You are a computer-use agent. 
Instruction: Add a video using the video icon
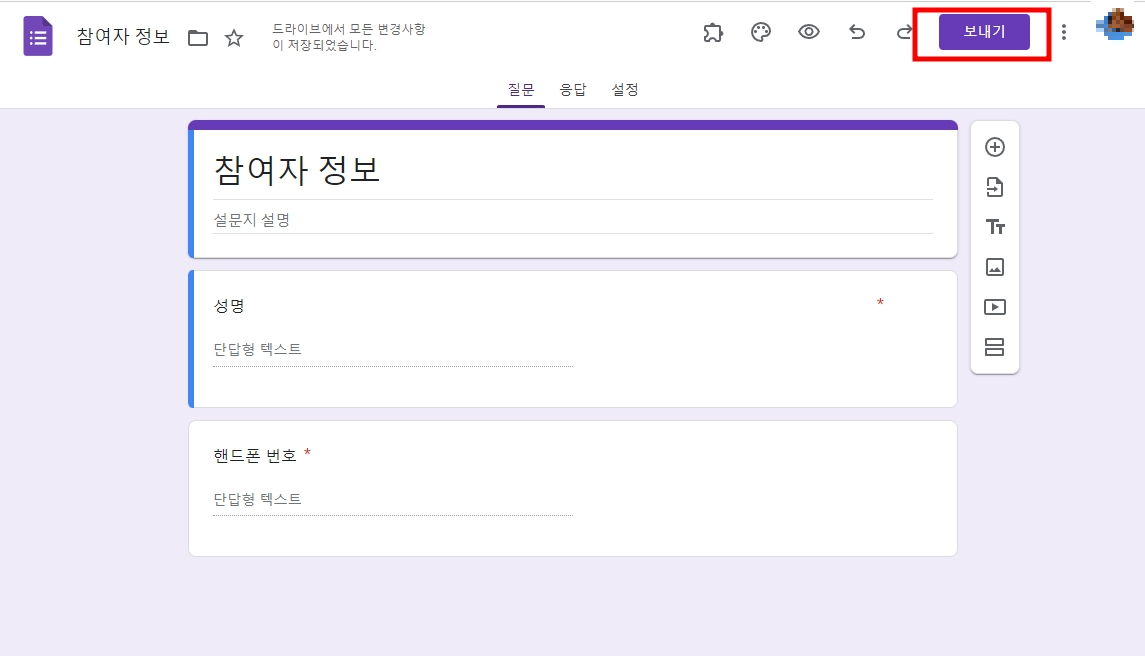(995, 307)
